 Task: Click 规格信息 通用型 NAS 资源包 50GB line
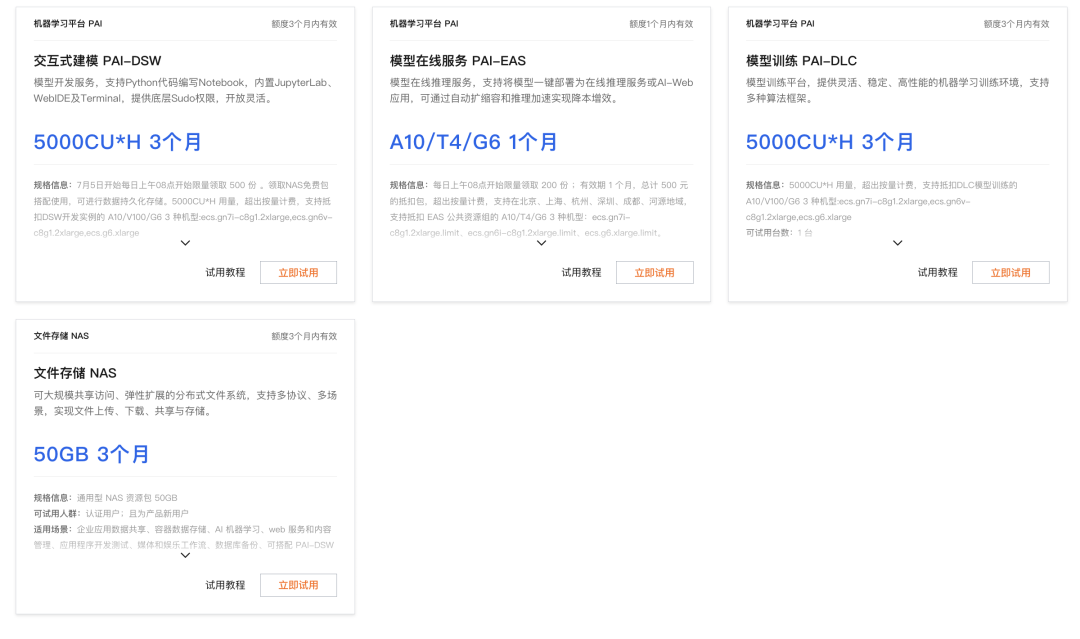point(105,498)
